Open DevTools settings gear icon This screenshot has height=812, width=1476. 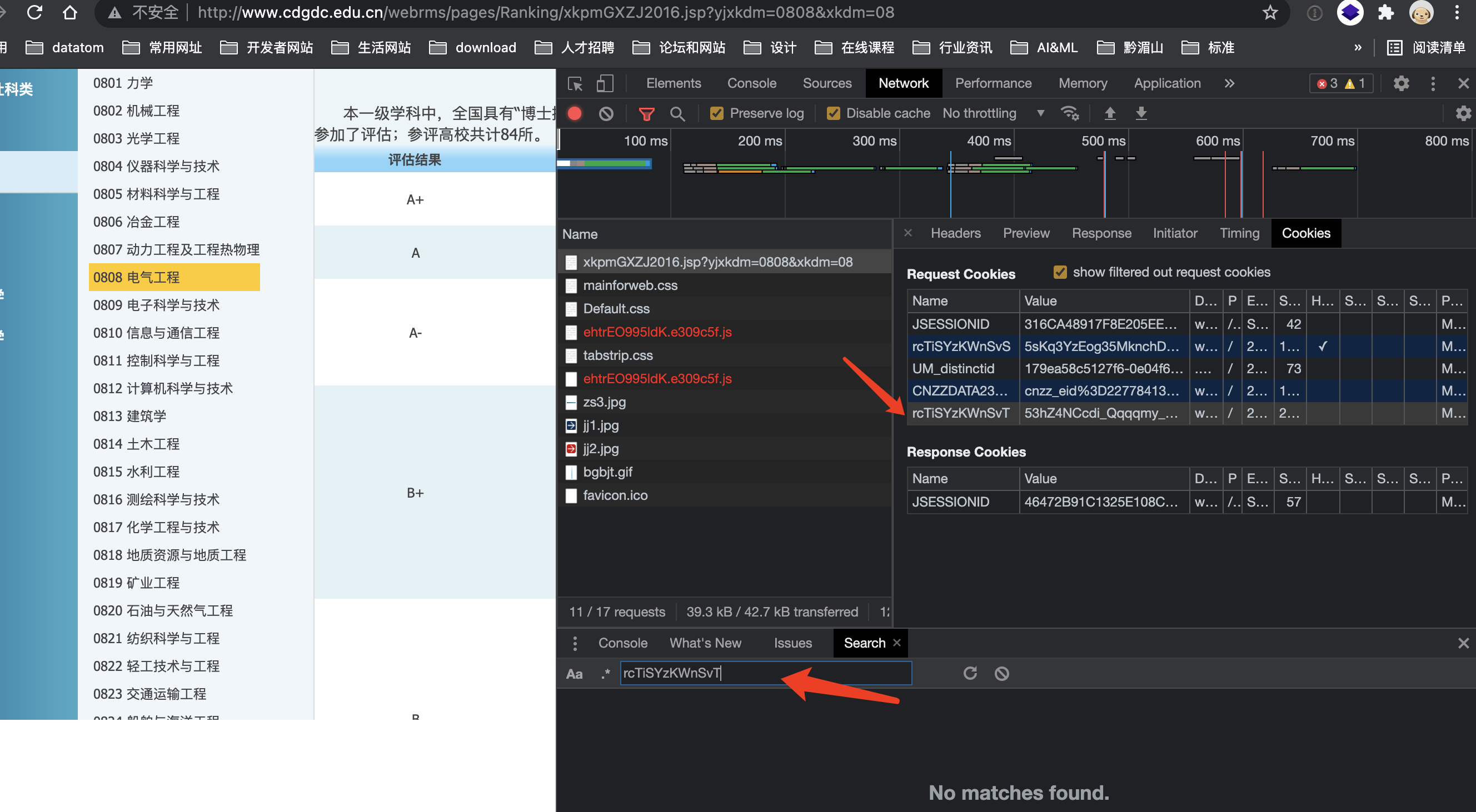click(1401, 84)
